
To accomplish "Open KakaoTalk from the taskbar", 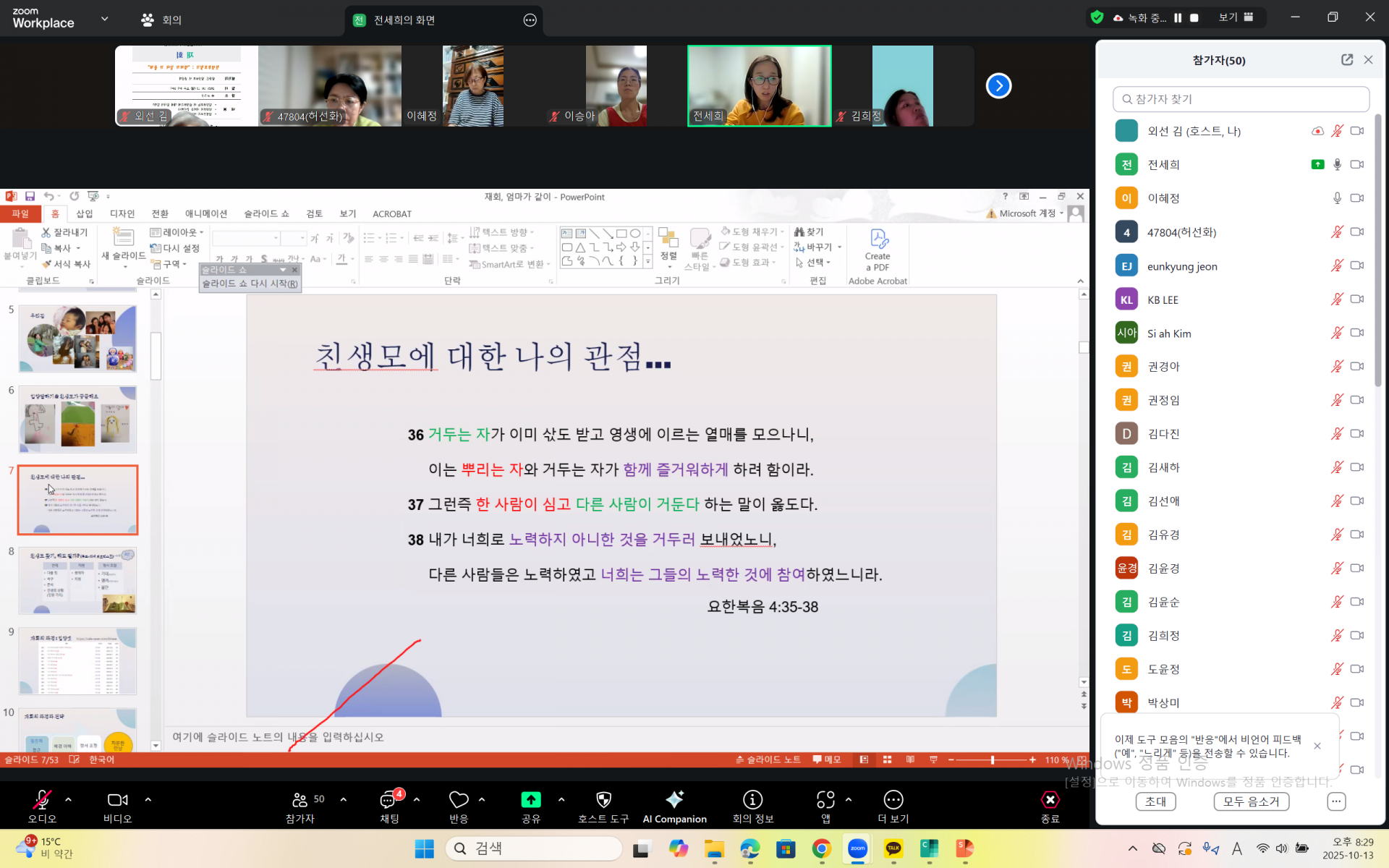I will coord(893,848).
